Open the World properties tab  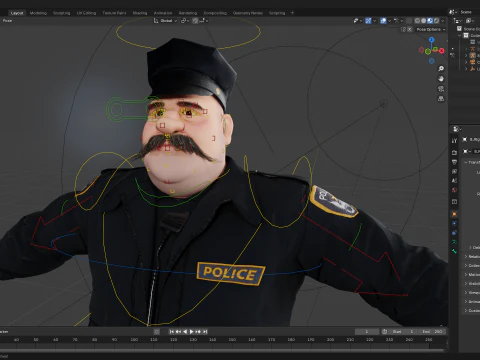coord(454,190)
